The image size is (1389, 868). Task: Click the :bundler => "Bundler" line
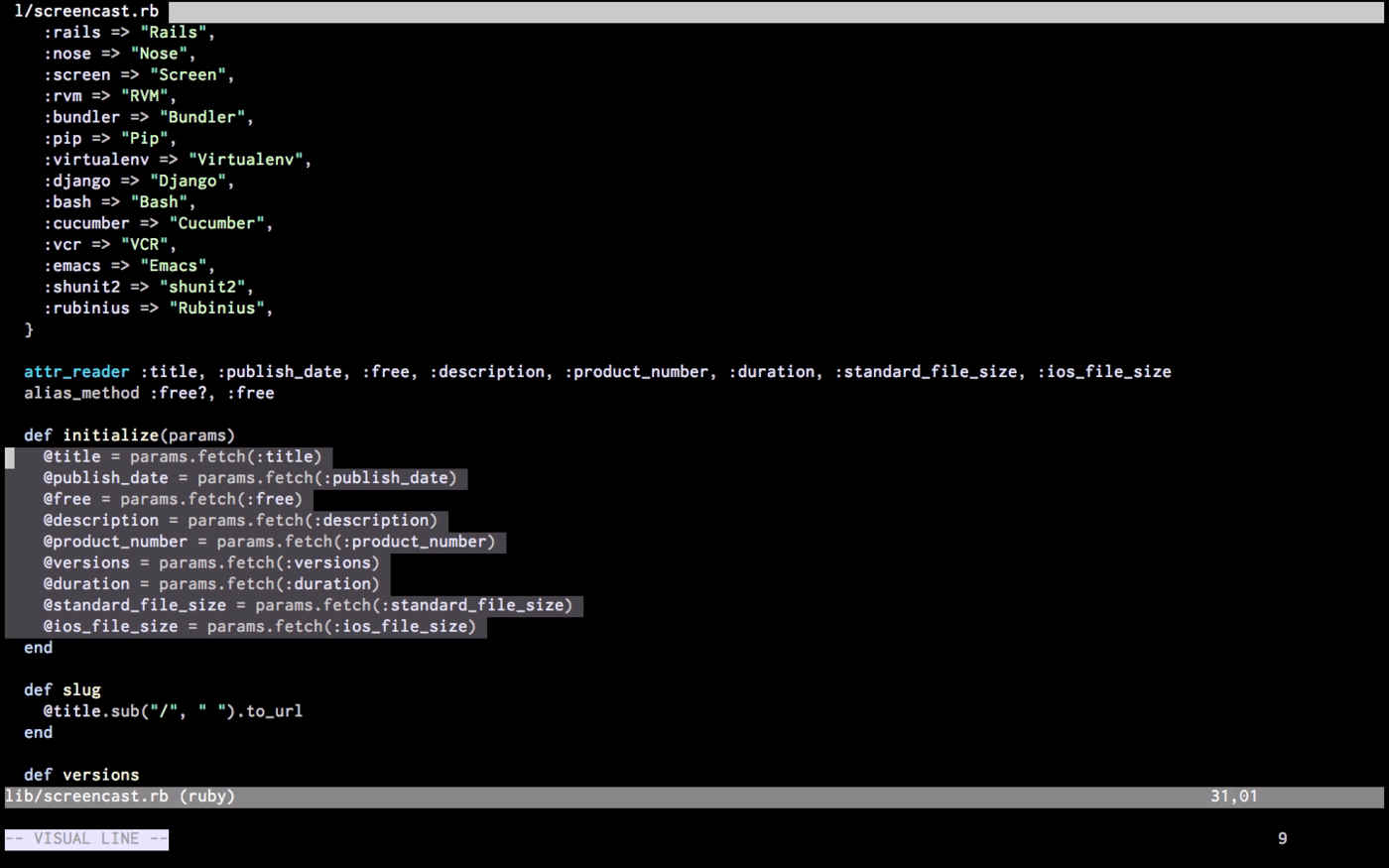(x=149, y=117)
